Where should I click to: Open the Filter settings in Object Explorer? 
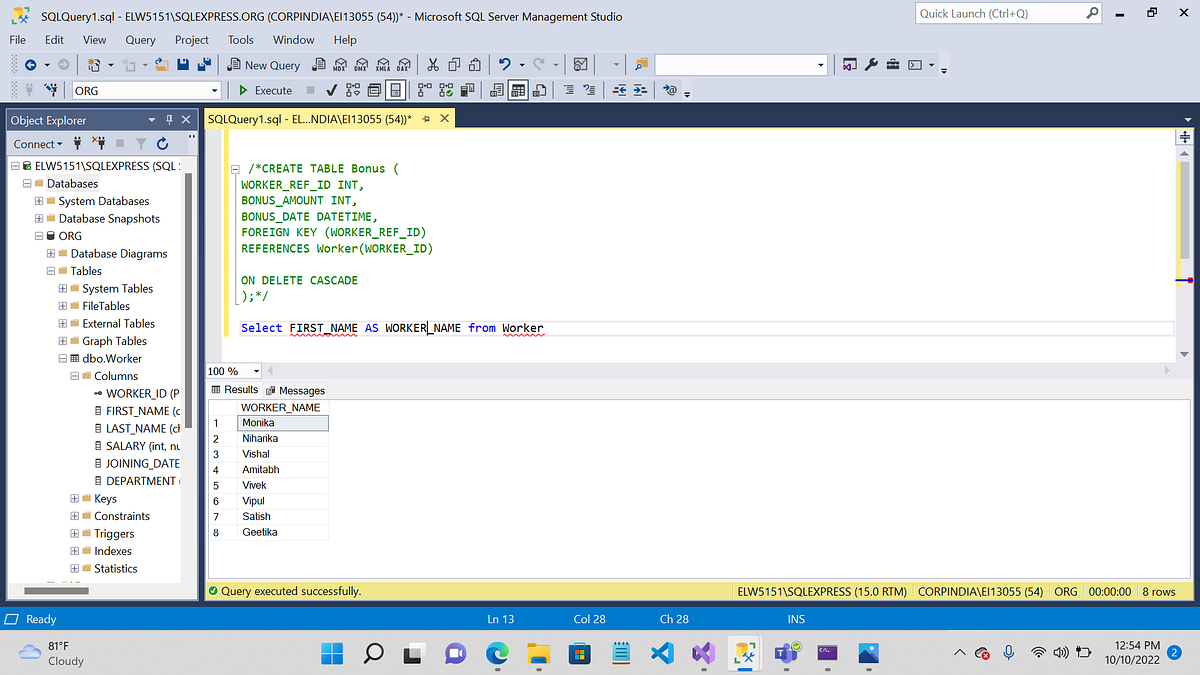(140, 143)
